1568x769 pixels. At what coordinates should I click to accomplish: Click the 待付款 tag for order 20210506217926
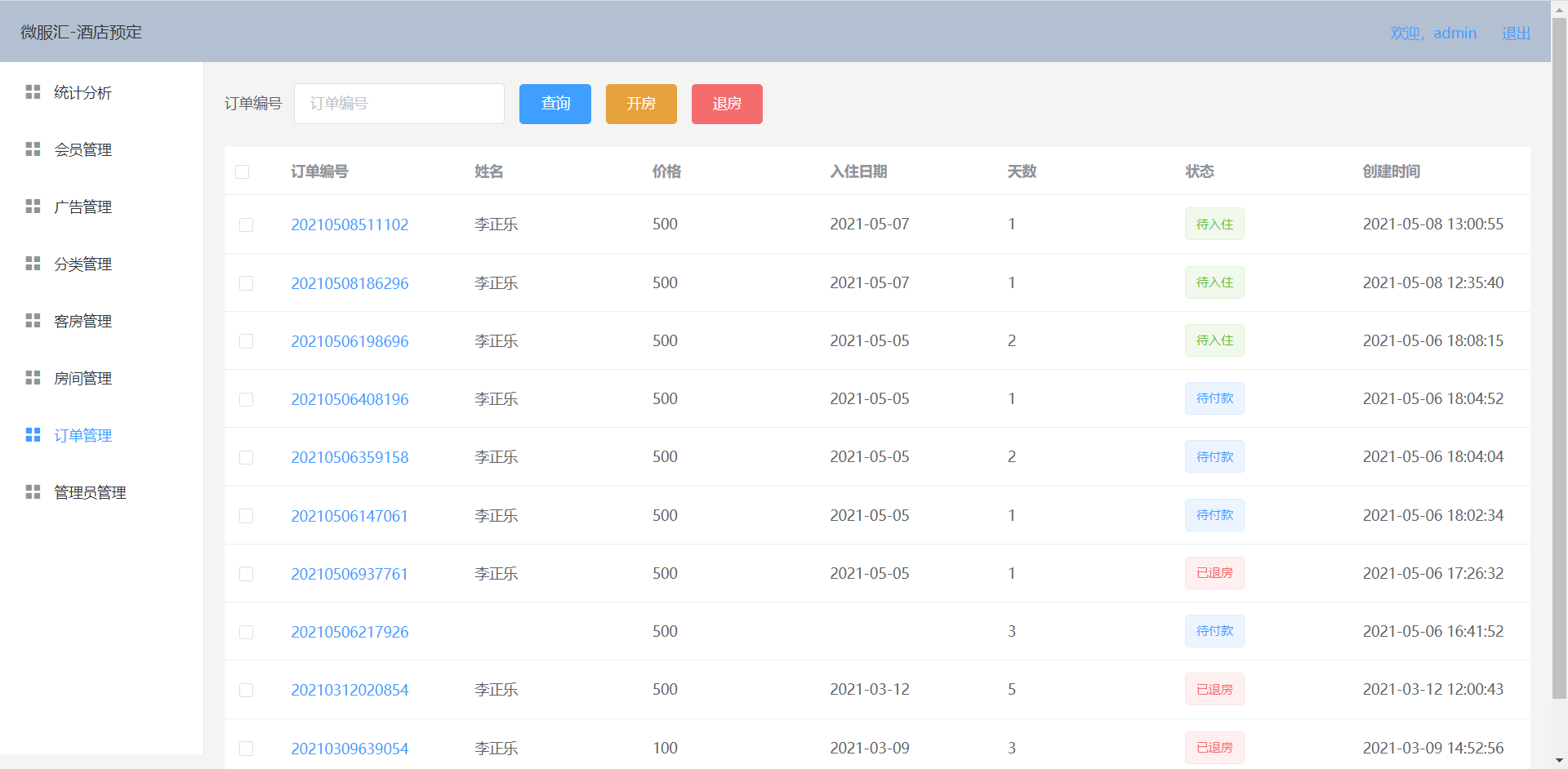pyautogui.click(x=1214, y=631)
